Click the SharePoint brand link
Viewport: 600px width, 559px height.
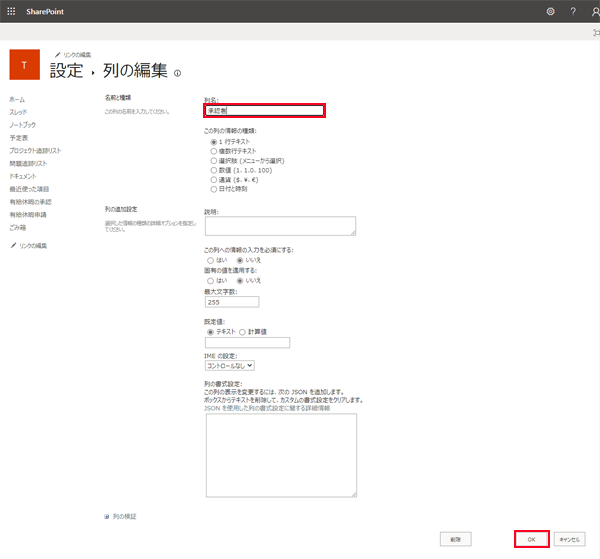45,11
